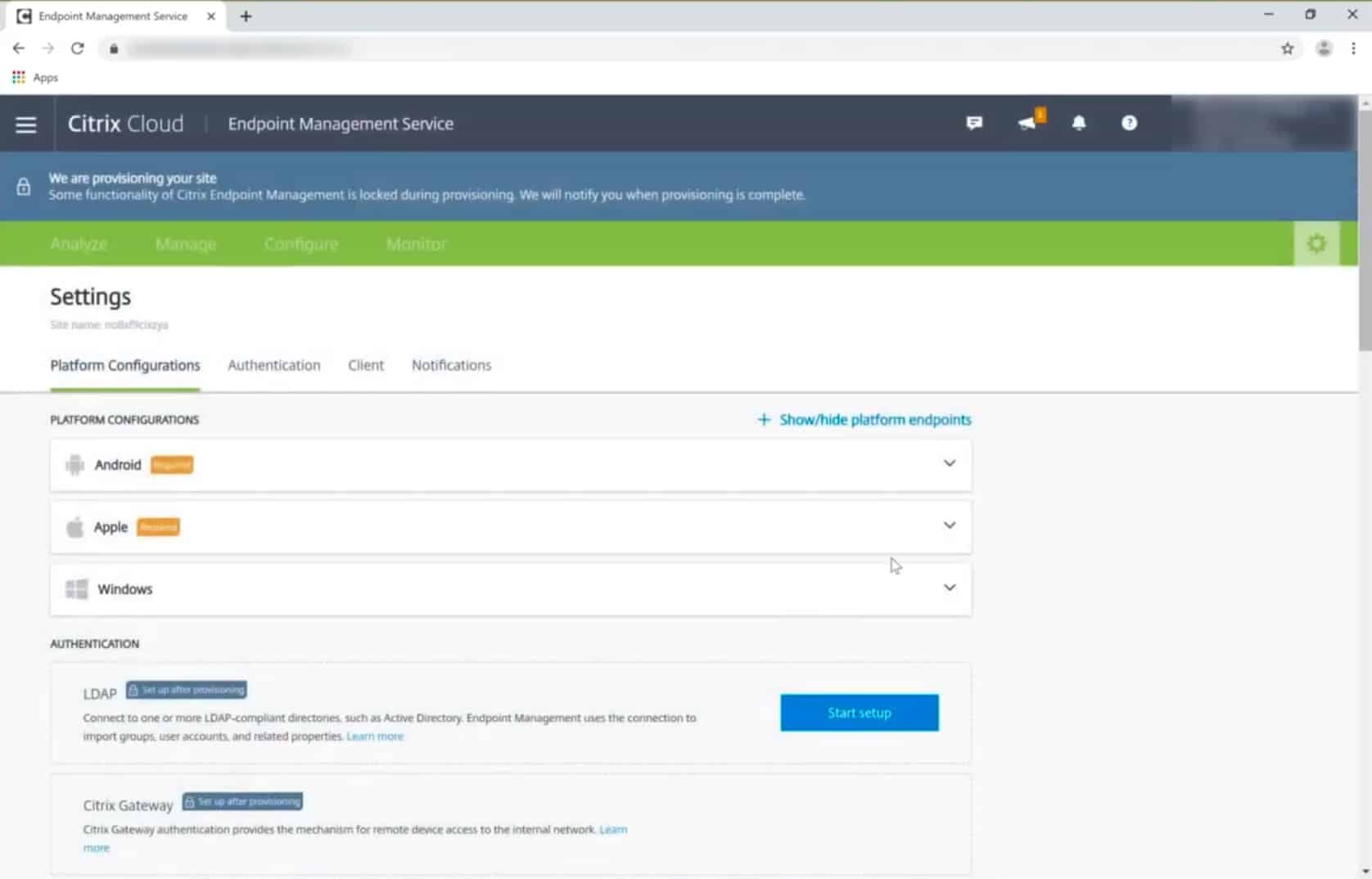Switch to the Authentication tab

tap(274, 365)
